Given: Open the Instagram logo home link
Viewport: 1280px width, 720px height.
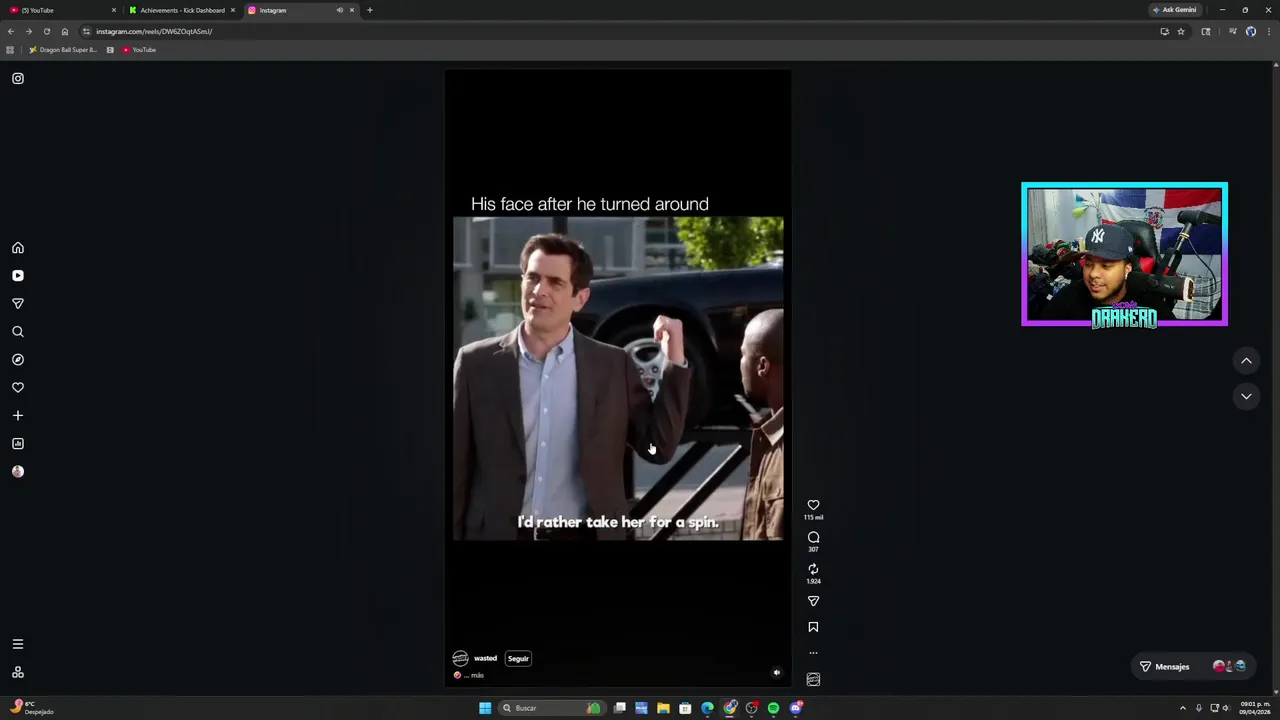Looking at the screenshot, I should tap(18, 78).
